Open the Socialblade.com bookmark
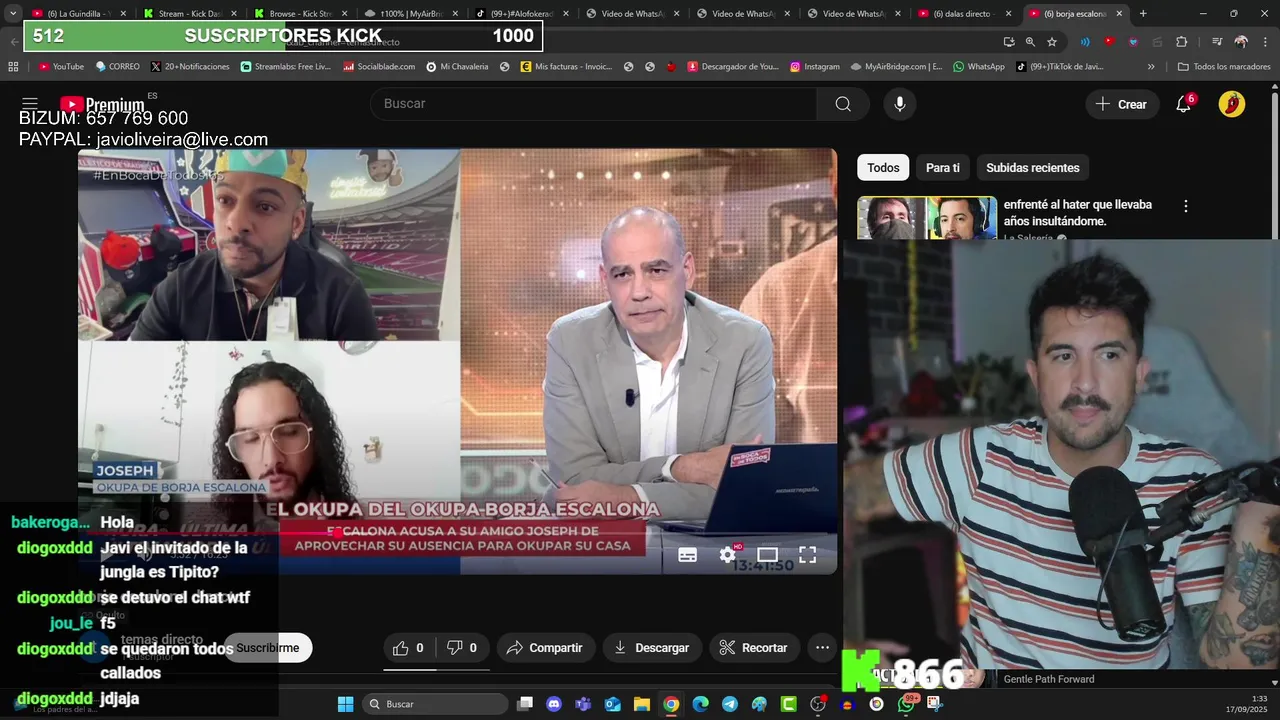Image resolution: width=1280 pixels, height=720 pixels. click(379, 67)
